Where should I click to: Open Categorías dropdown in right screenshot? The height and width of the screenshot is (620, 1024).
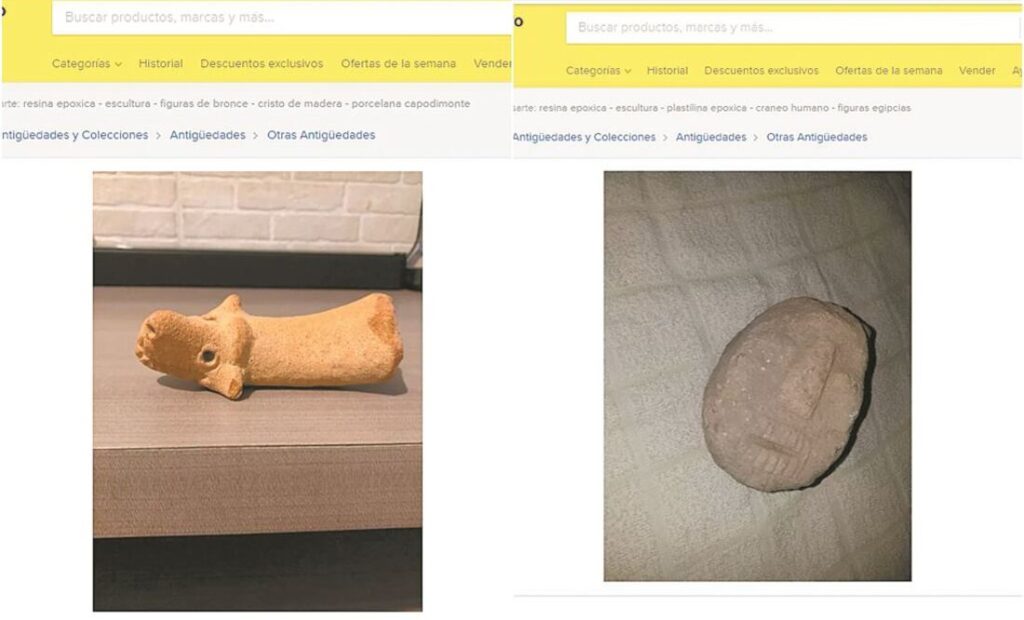click(598, 71)
